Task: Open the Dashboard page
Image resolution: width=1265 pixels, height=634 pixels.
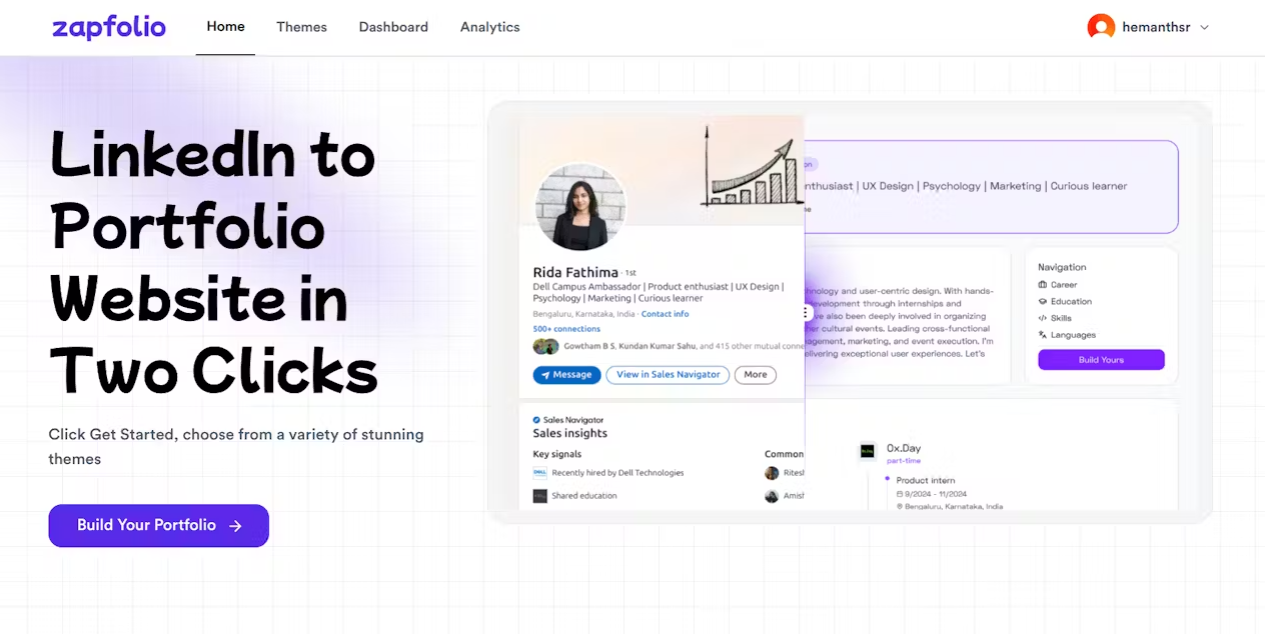Action: point(393,27)
